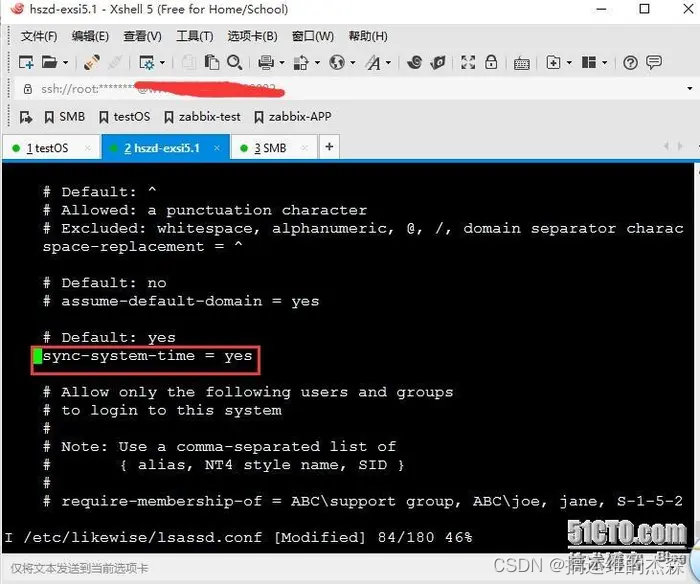
Task: Click the Help question mark icon
Action: coord(630,63)
